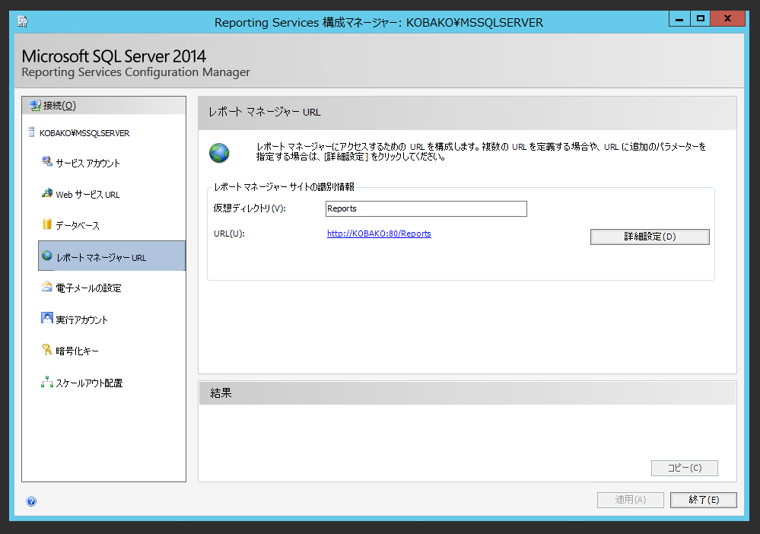Click the connect icon beside 接続(O)
The height and width of the screenshot is (534, 760).
pyautogui.click(x=35, y=105)
